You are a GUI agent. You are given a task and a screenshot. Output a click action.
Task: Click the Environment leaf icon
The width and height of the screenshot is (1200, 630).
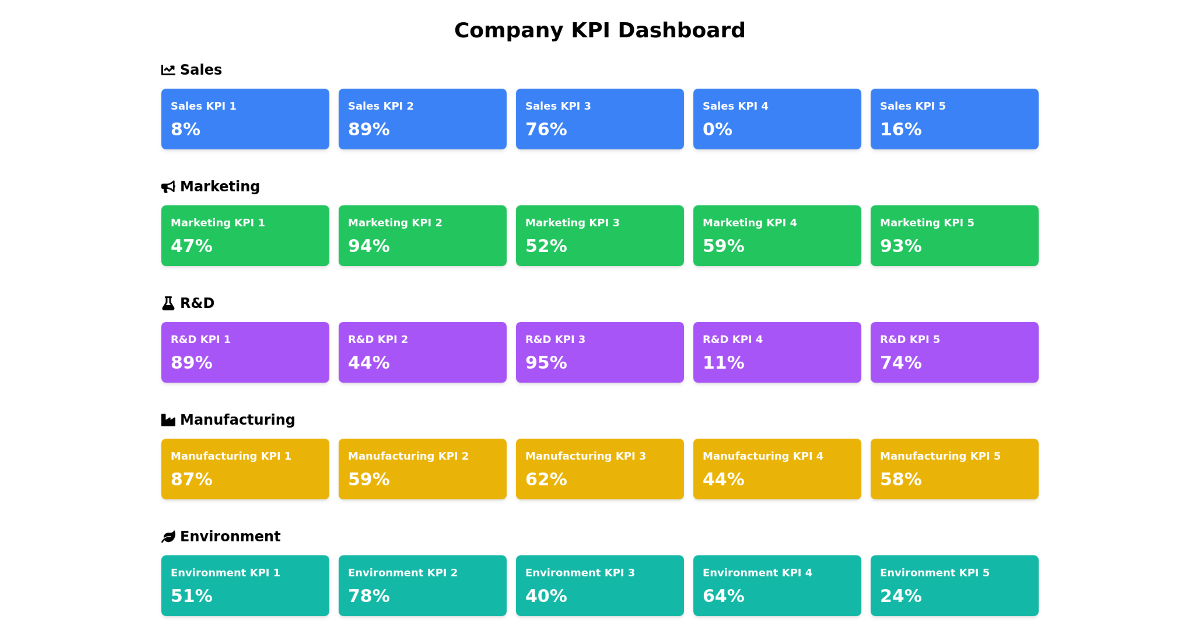coord(168,537)
